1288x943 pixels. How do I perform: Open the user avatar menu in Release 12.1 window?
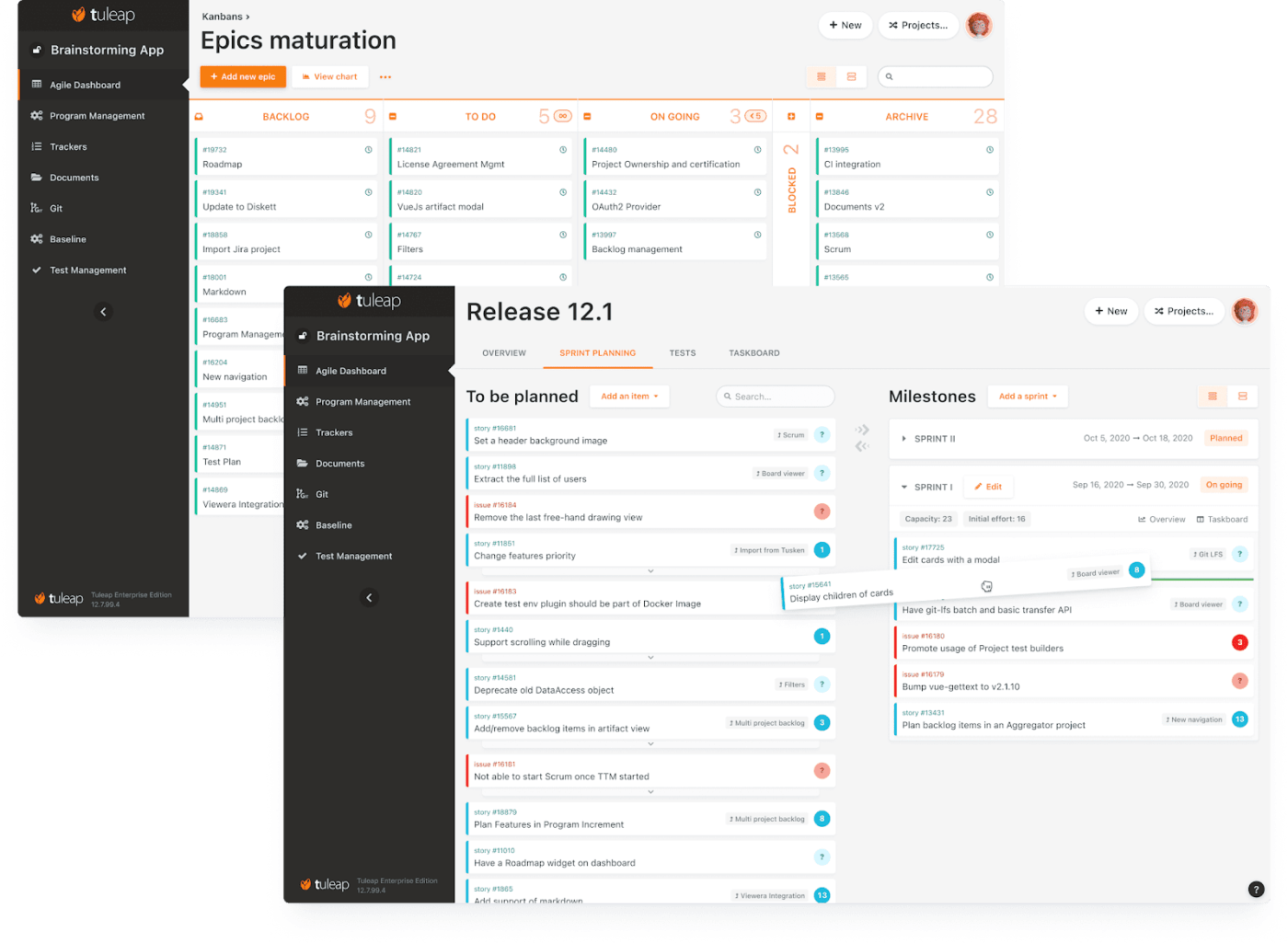1245,311
